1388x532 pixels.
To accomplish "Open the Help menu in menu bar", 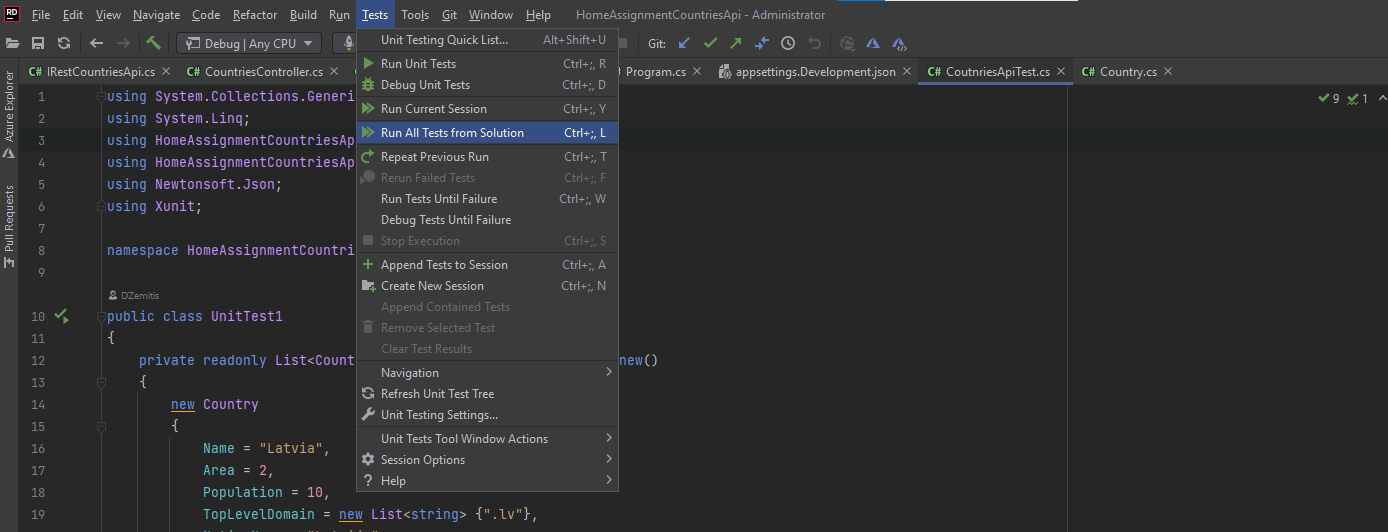I will tap(538, 15).
